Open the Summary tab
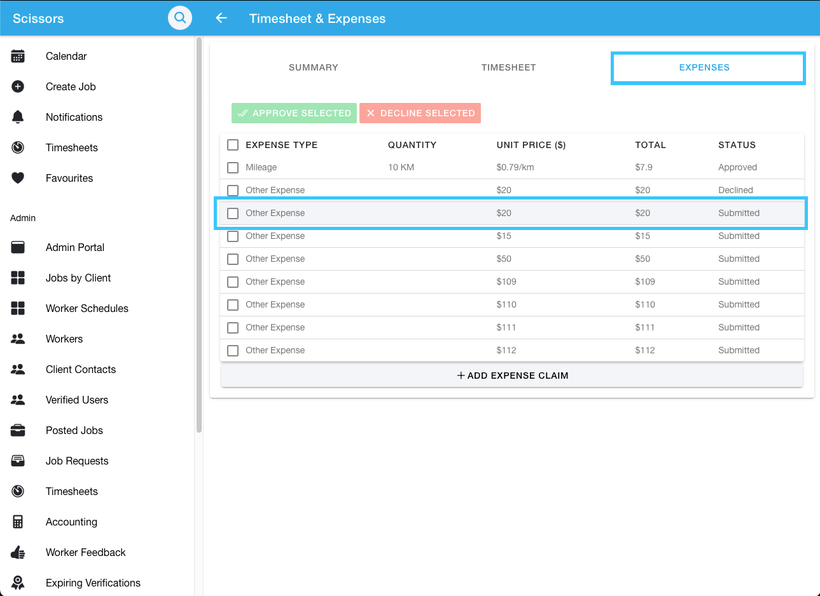Image resolution: width=820 pixels, height=596 pixels. click(313, 67)
